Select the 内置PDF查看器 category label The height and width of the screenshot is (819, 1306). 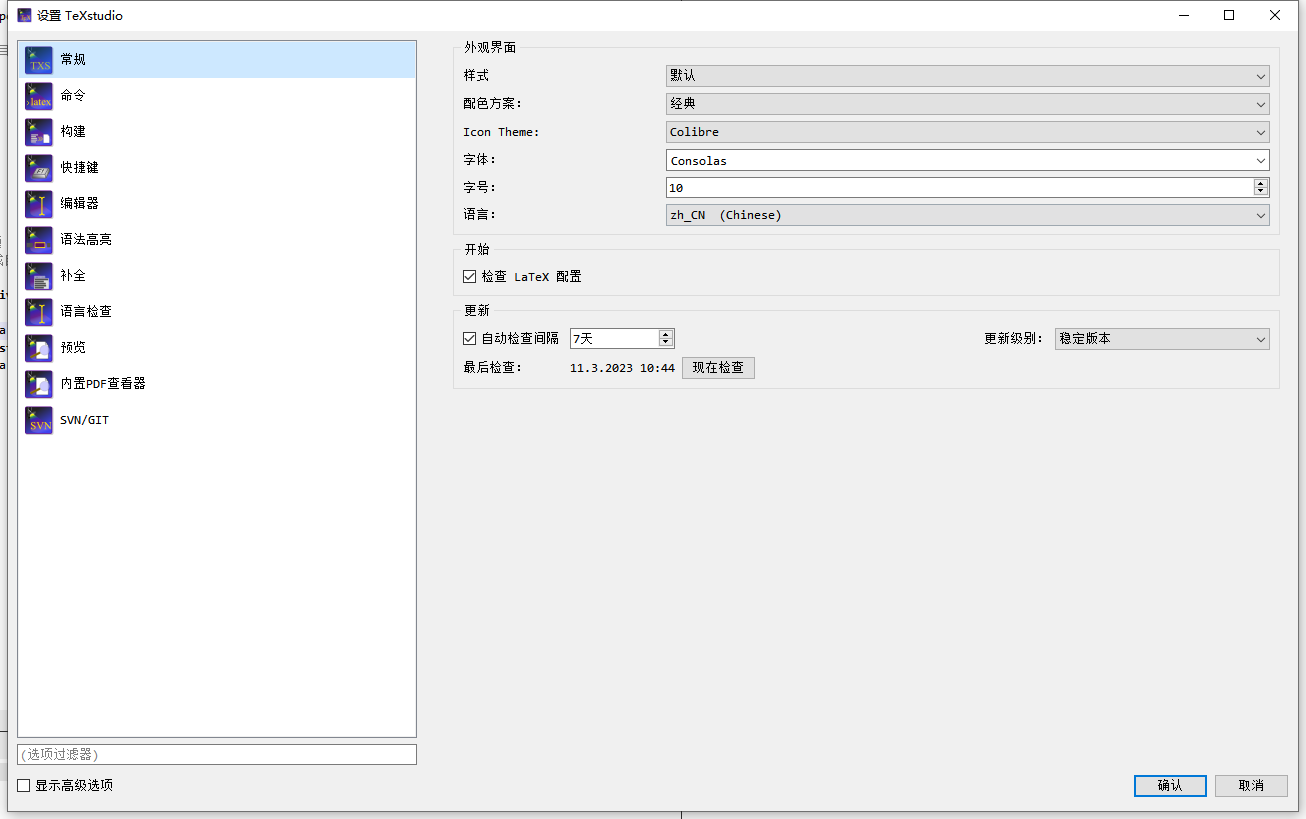coord(103,383)
